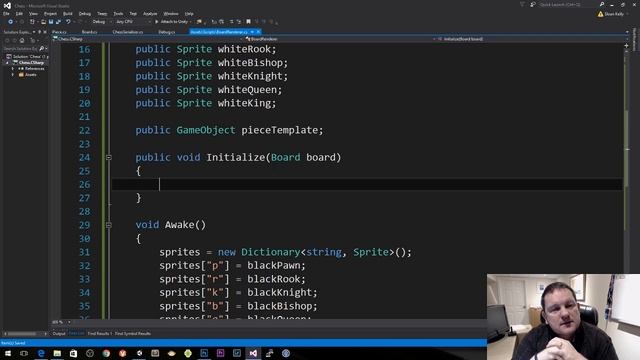Click the Navigate Backward toolbar icon

pos(10,22)
